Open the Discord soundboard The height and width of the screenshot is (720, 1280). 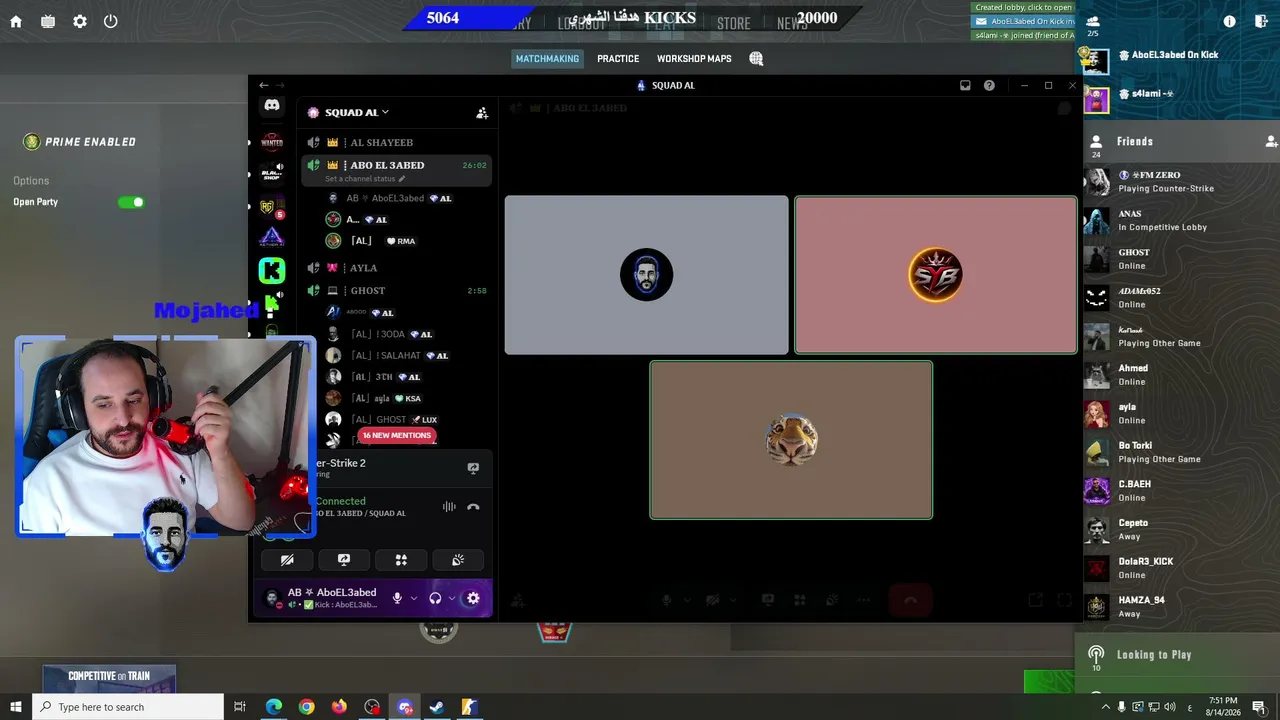point(458,560)
